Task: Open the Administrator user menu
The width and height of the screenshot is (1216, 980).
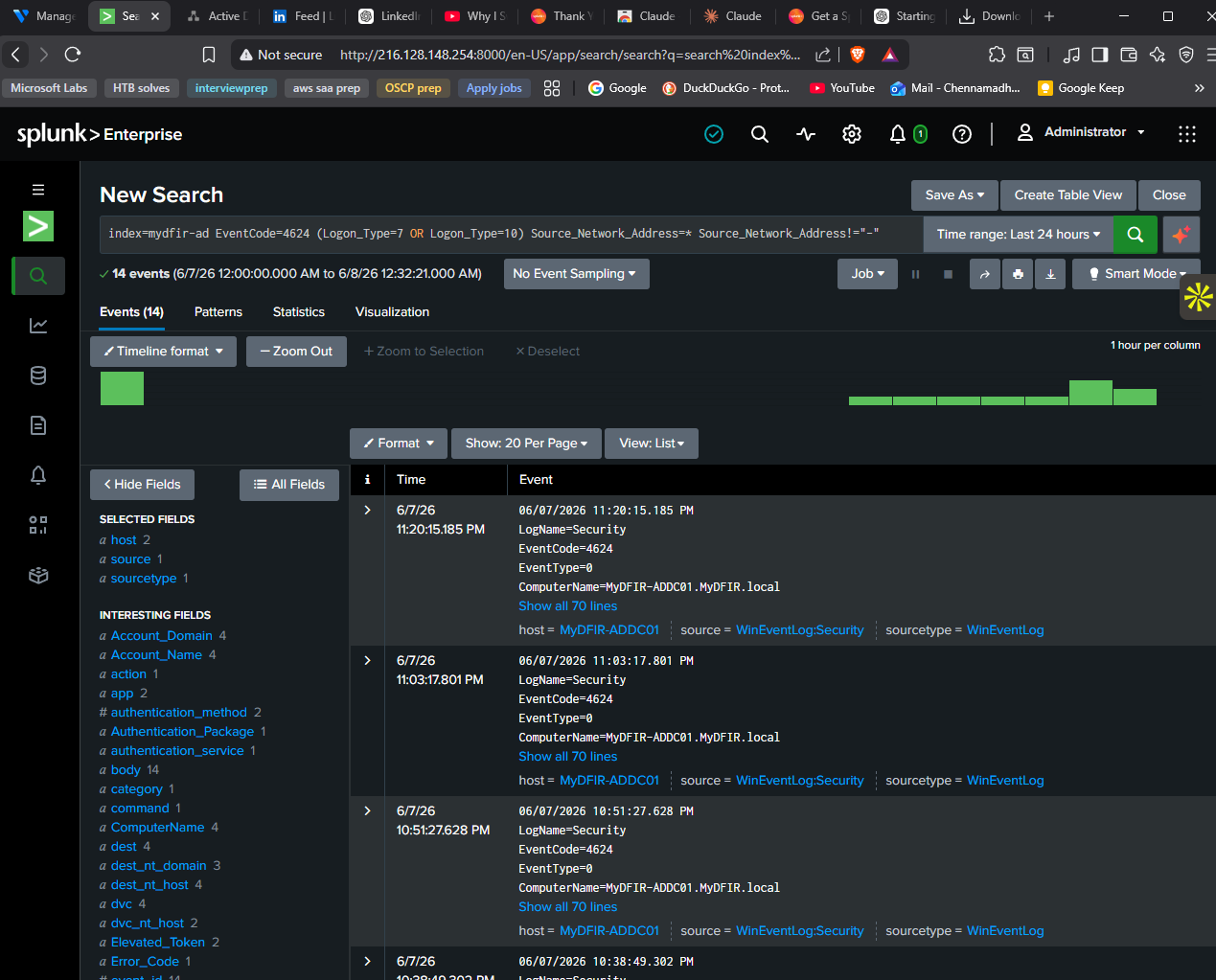Action: point(1081,132)
